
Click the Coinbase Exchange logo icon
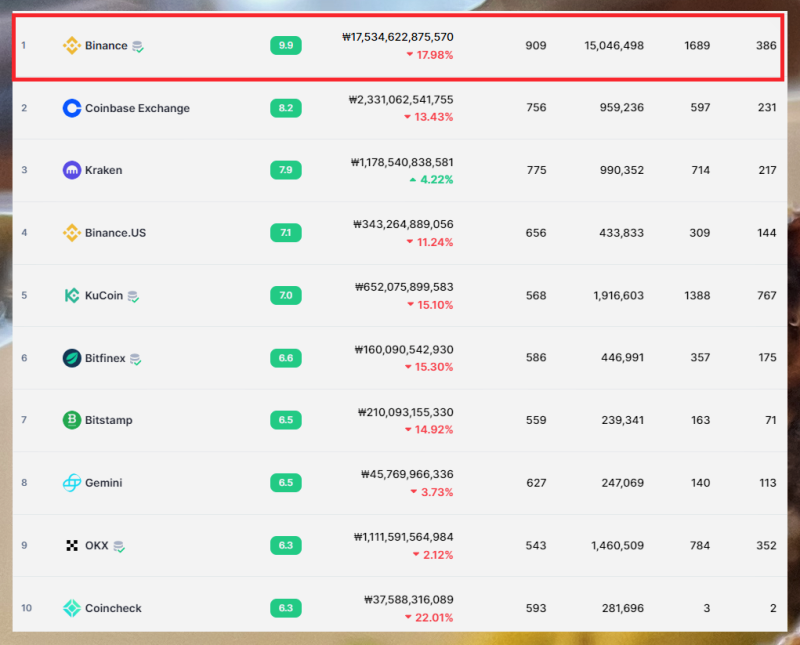click(x=71, y=108)
